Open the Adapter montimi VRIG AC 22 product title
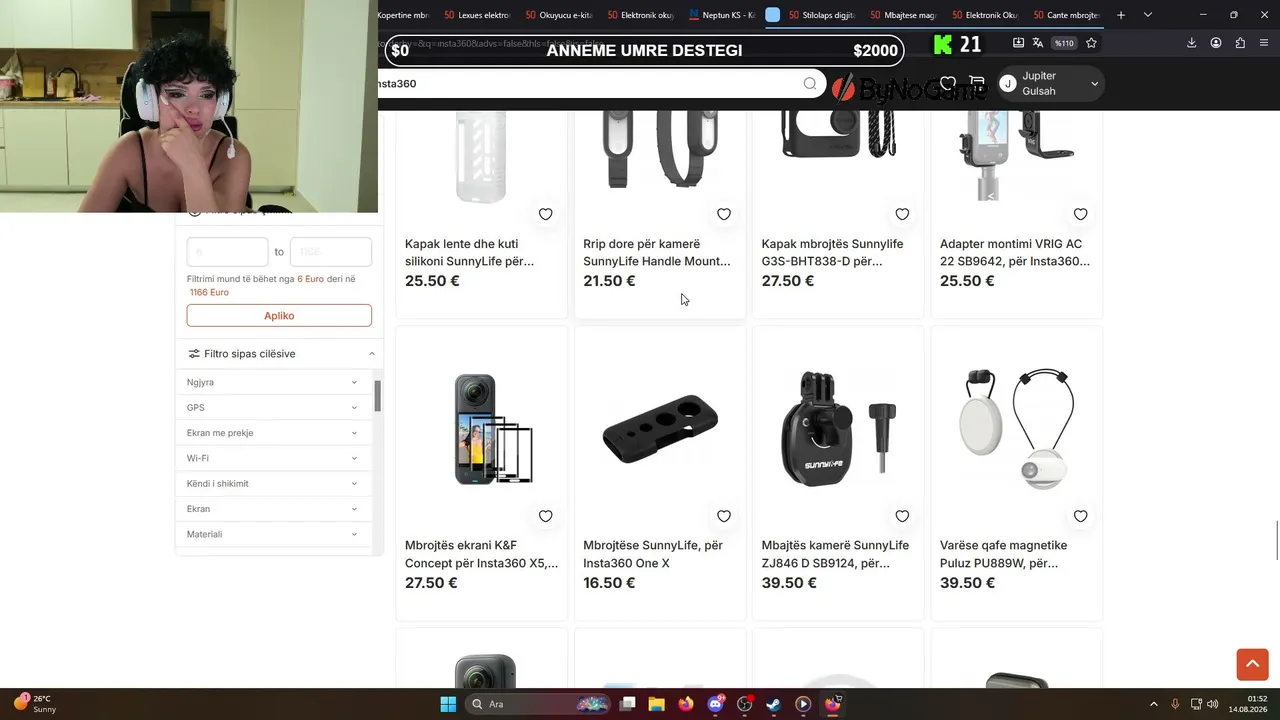This screenshot has width=1280, height=720. click(1015, 253)
